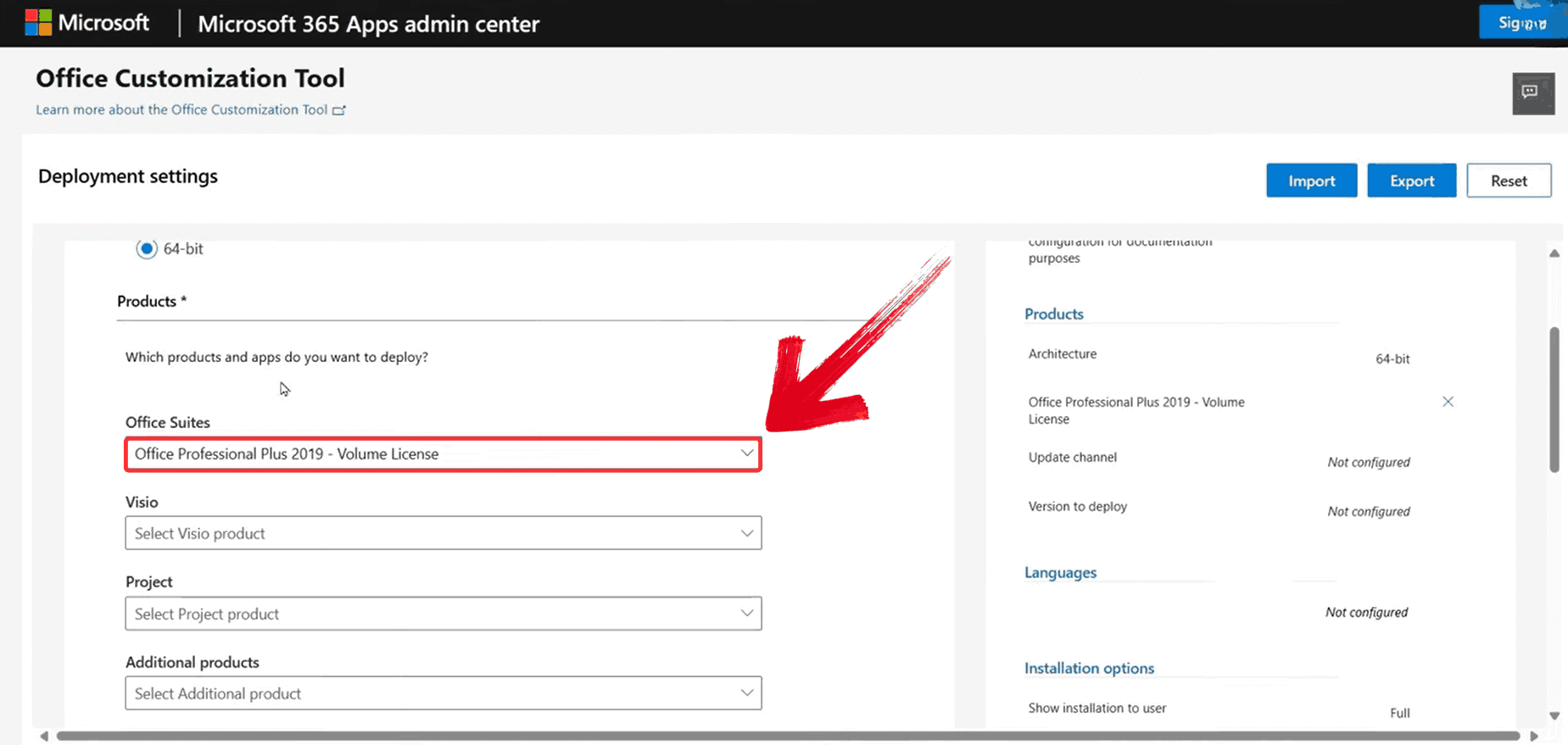The width and height of the screenshot is (1568, 745).
Task: Open the feedback chat icon
Action: [1533, 93]
